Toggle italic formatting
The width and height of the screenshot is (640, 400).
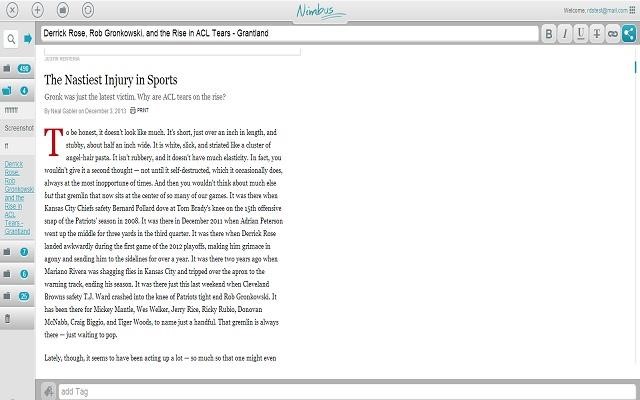pyautogui.click(x=565, y=34)
